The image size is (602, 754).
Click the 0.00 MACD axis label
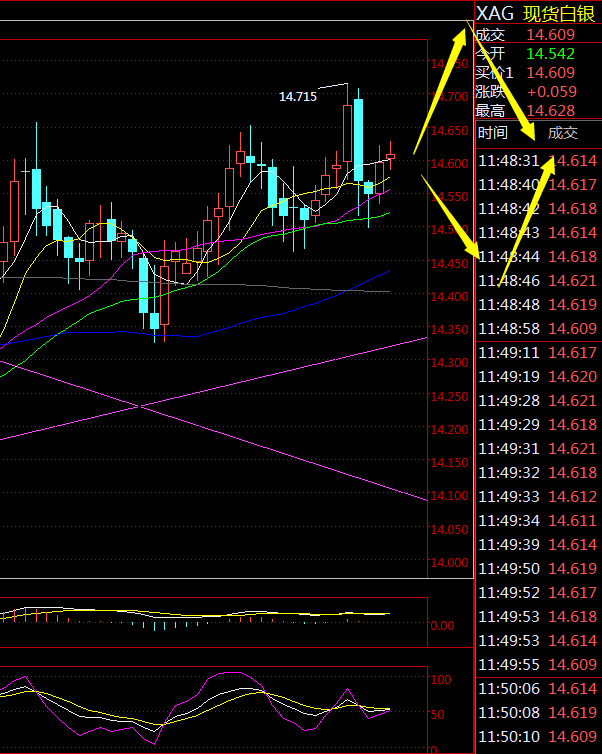(x=442, y=626)
